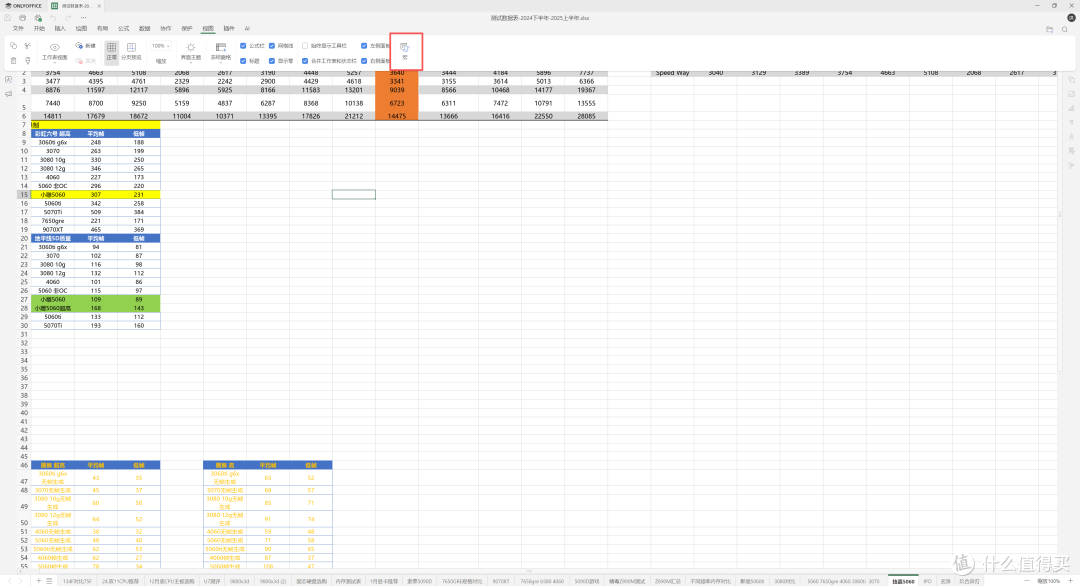Open the 插件 plugins ribbon tab

click(x=229, y=29)
